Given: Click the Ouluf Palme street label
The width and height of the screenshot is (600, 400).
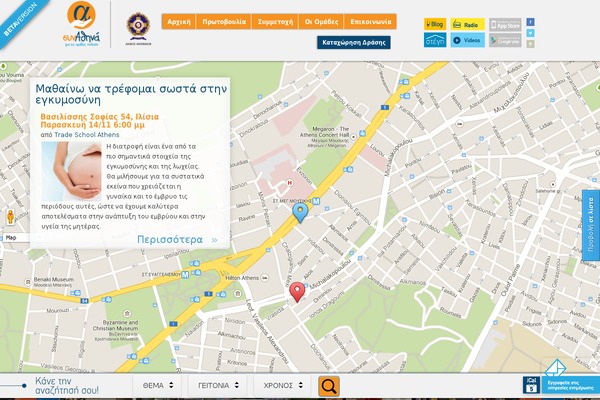Looking at the screenshot, I should (510, 279).
